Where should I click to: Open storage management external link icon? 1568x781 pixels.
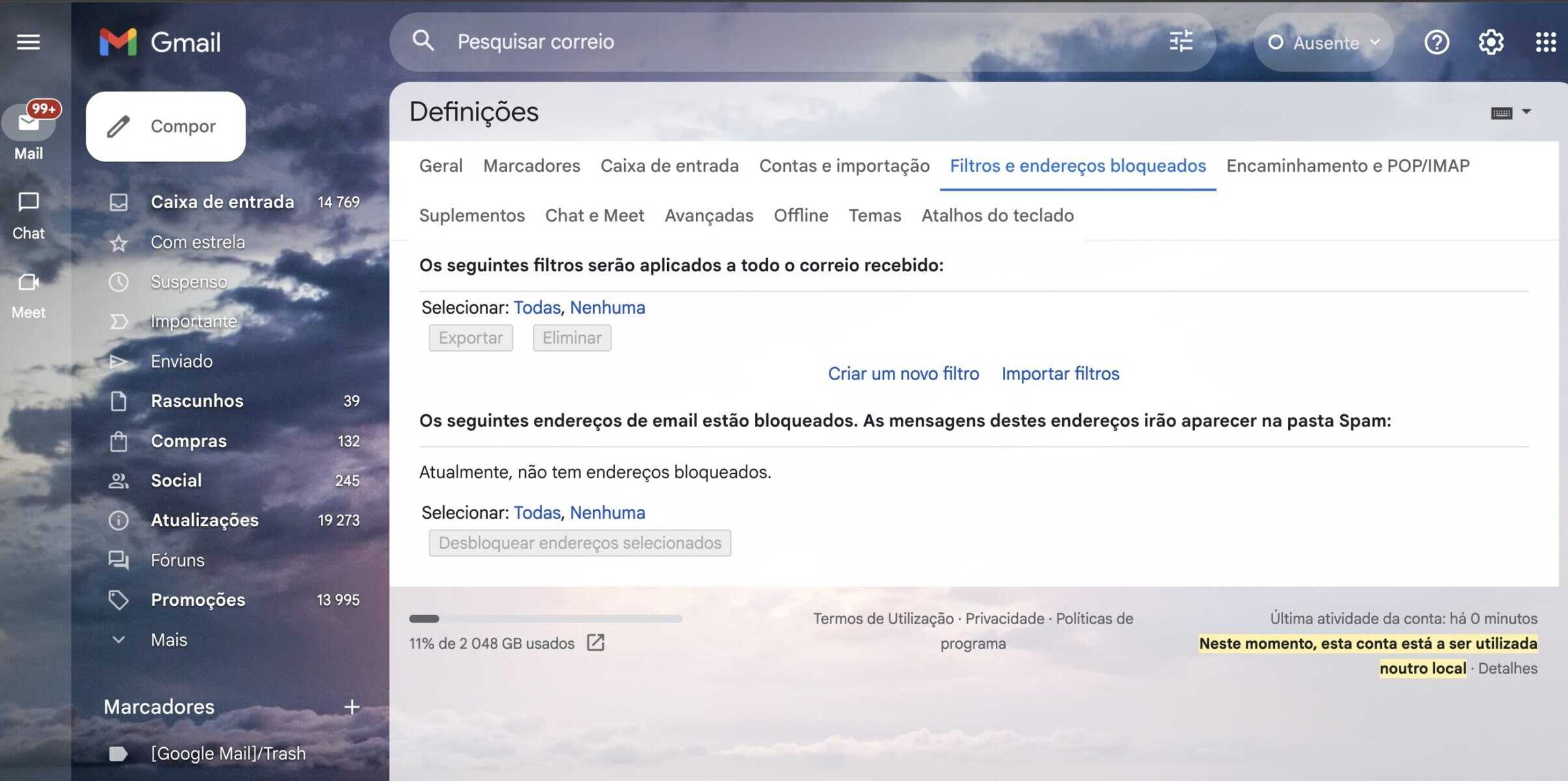point(596,643)
